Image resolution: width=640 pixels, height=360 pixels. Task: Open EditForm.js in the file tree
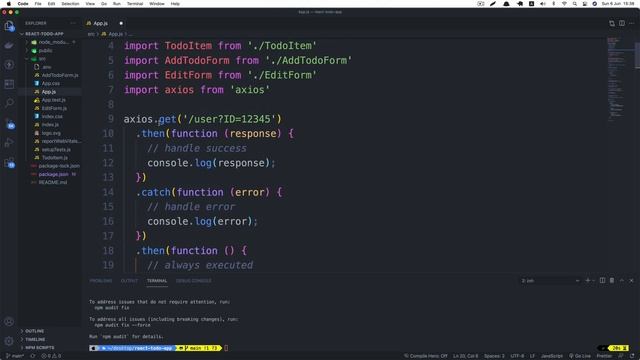pyautogui.click(x=54, y=108)
